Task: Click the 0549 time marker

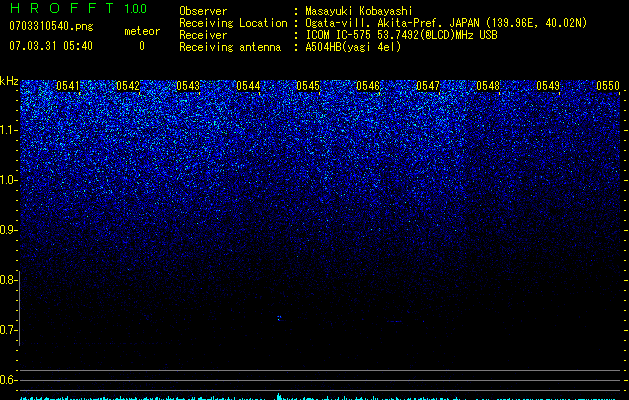Action: coord(548,86)
